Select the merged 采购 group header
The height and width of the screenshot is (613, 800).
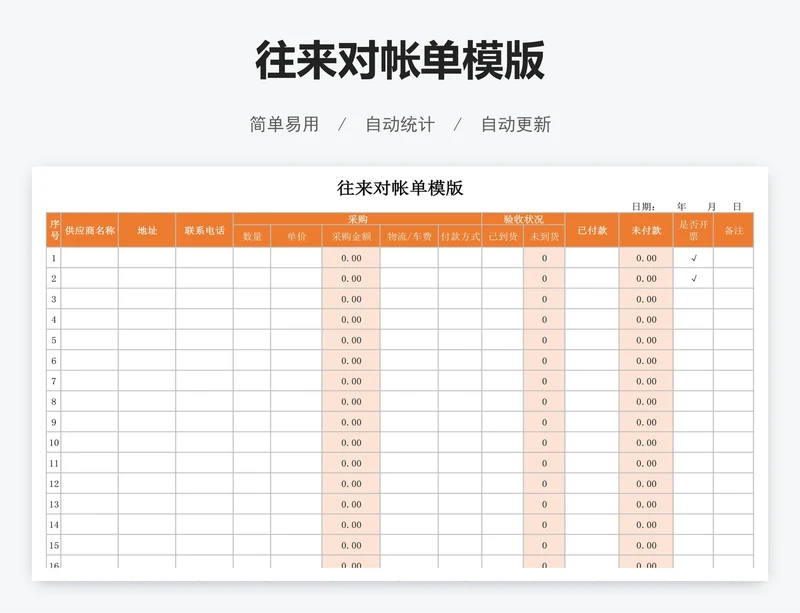click(357, 219)
